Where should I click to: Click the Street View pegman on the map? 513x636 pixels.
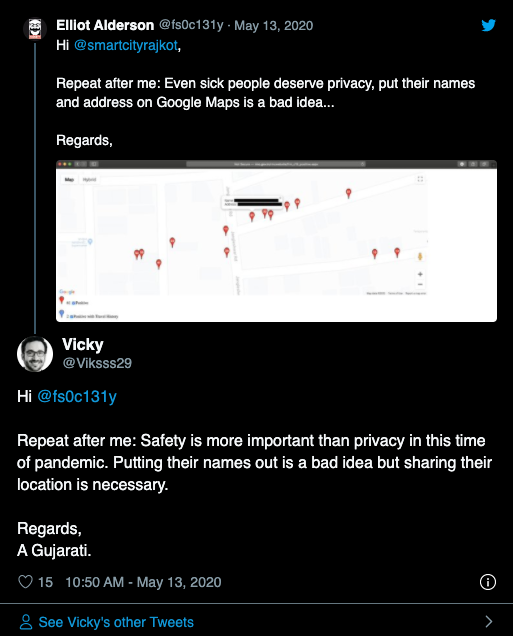point(420,256)
